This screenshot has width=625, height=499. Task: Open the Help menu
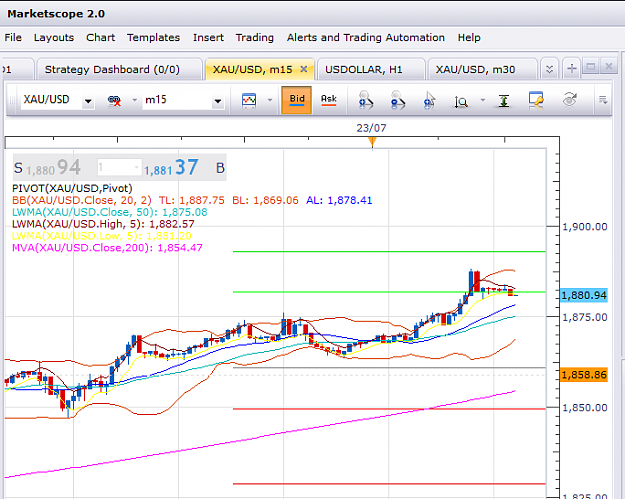pos(469,37)
